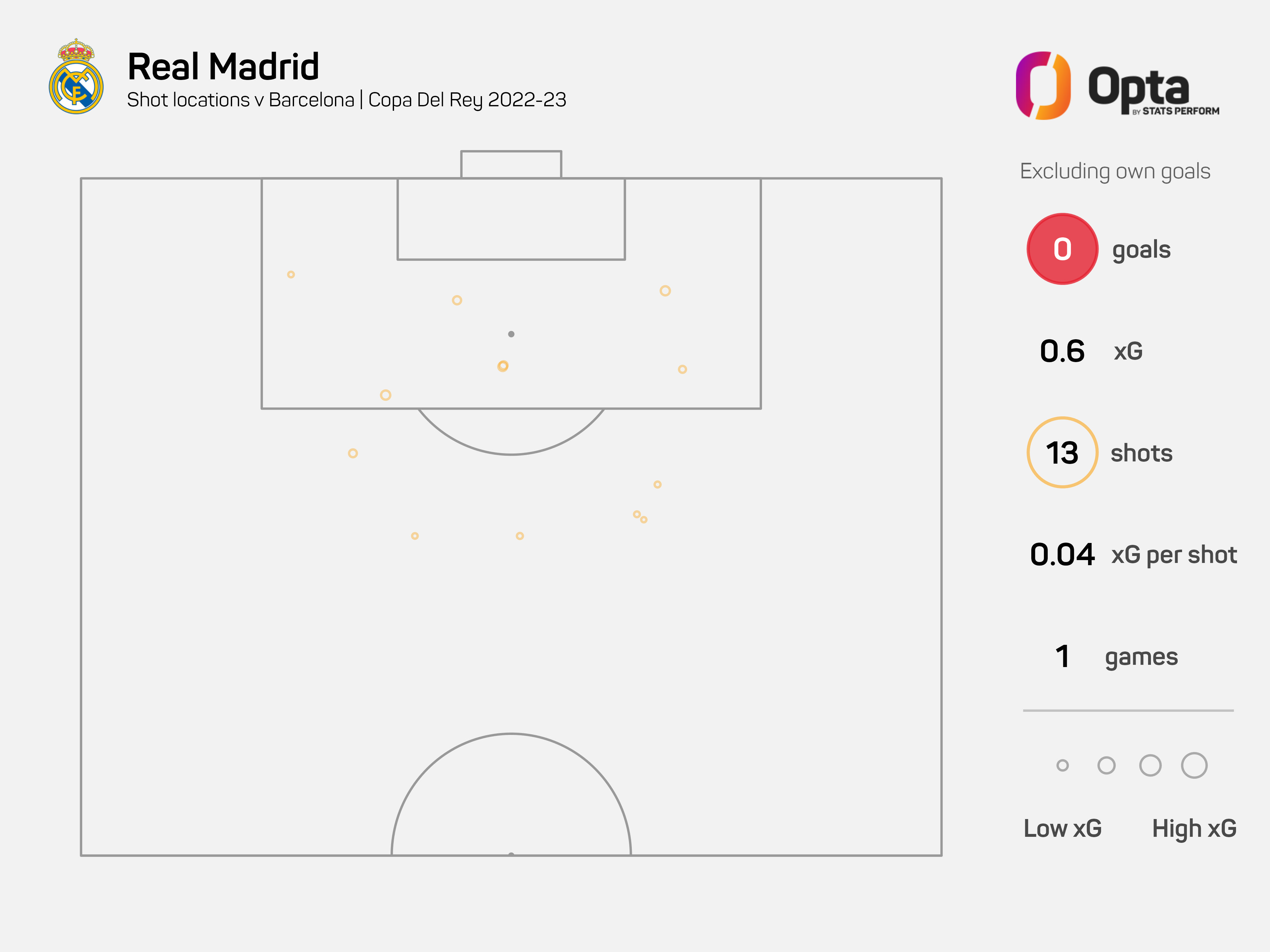Select the largest shot marker right of goal

coord(665,291)
